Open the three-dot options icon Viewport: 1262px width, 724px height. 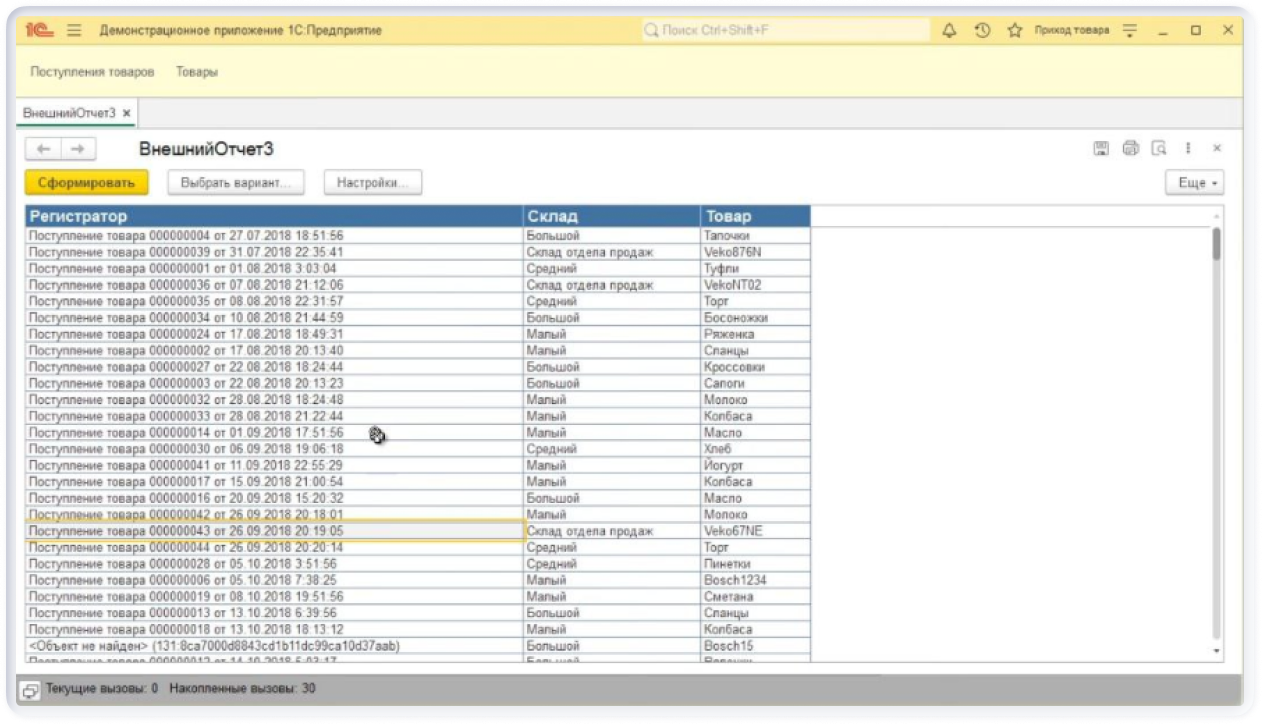[1188, 149]
